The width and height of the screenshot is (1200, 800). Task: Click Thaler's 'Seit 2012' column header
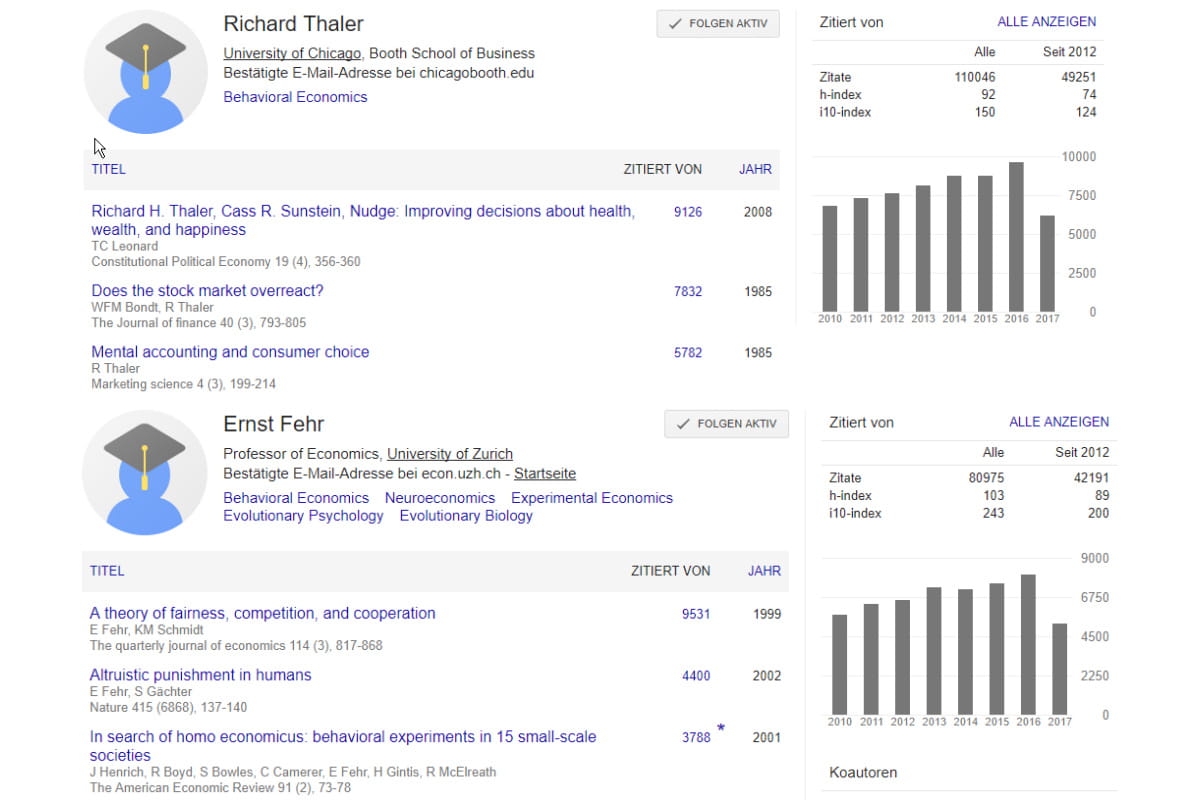coord(1069,52)
